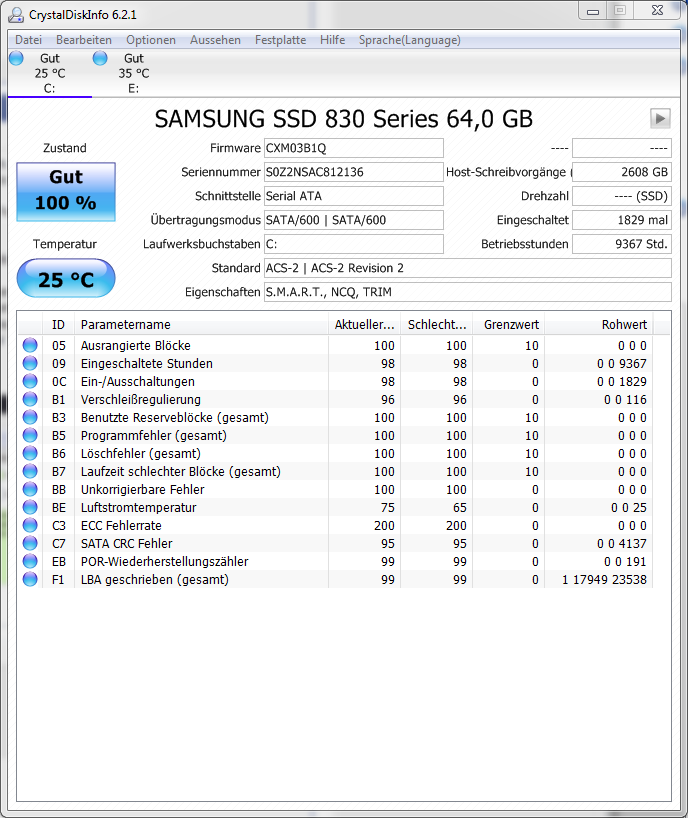688x818 pixels.
Task: Click the blue status orb for drive E:
Action: tap(100, 58)
